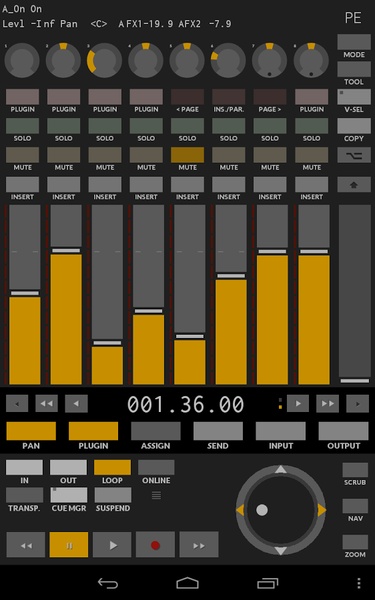Tap knob 3 encoder with orange arc
This screenshot has width=375, height=600.
click(104, 60)
